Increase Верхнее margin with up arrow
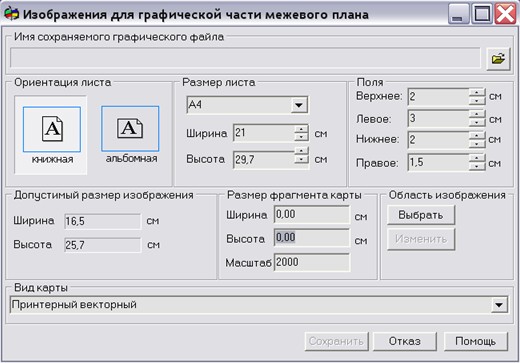Screen dimensions: 520x363 pyautogui.click(x=477, y=92)
